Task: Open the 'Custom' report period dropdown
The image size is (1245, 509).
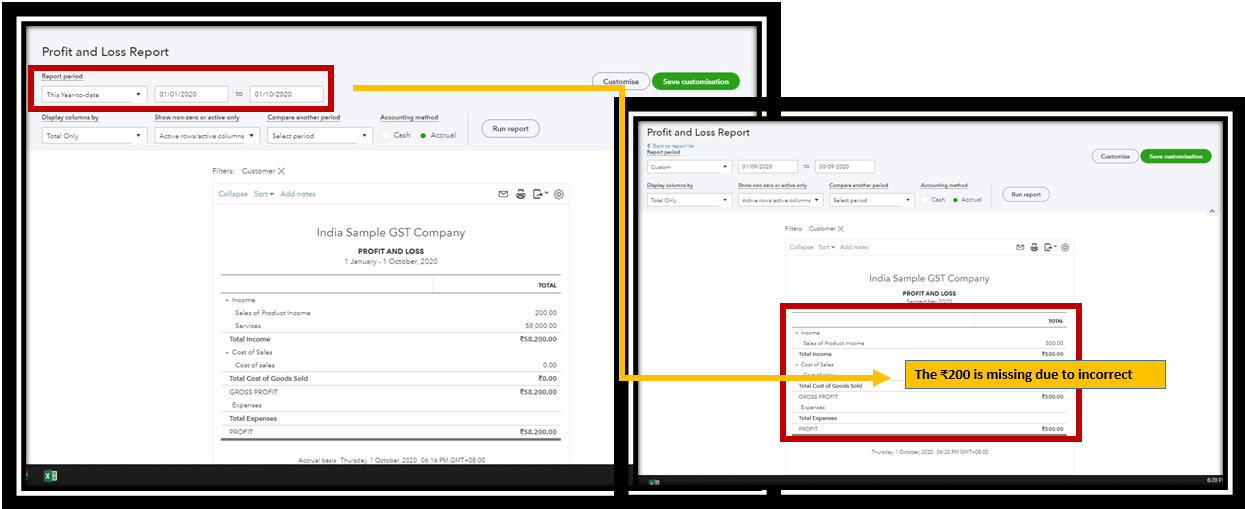Action: pos(688,167)
